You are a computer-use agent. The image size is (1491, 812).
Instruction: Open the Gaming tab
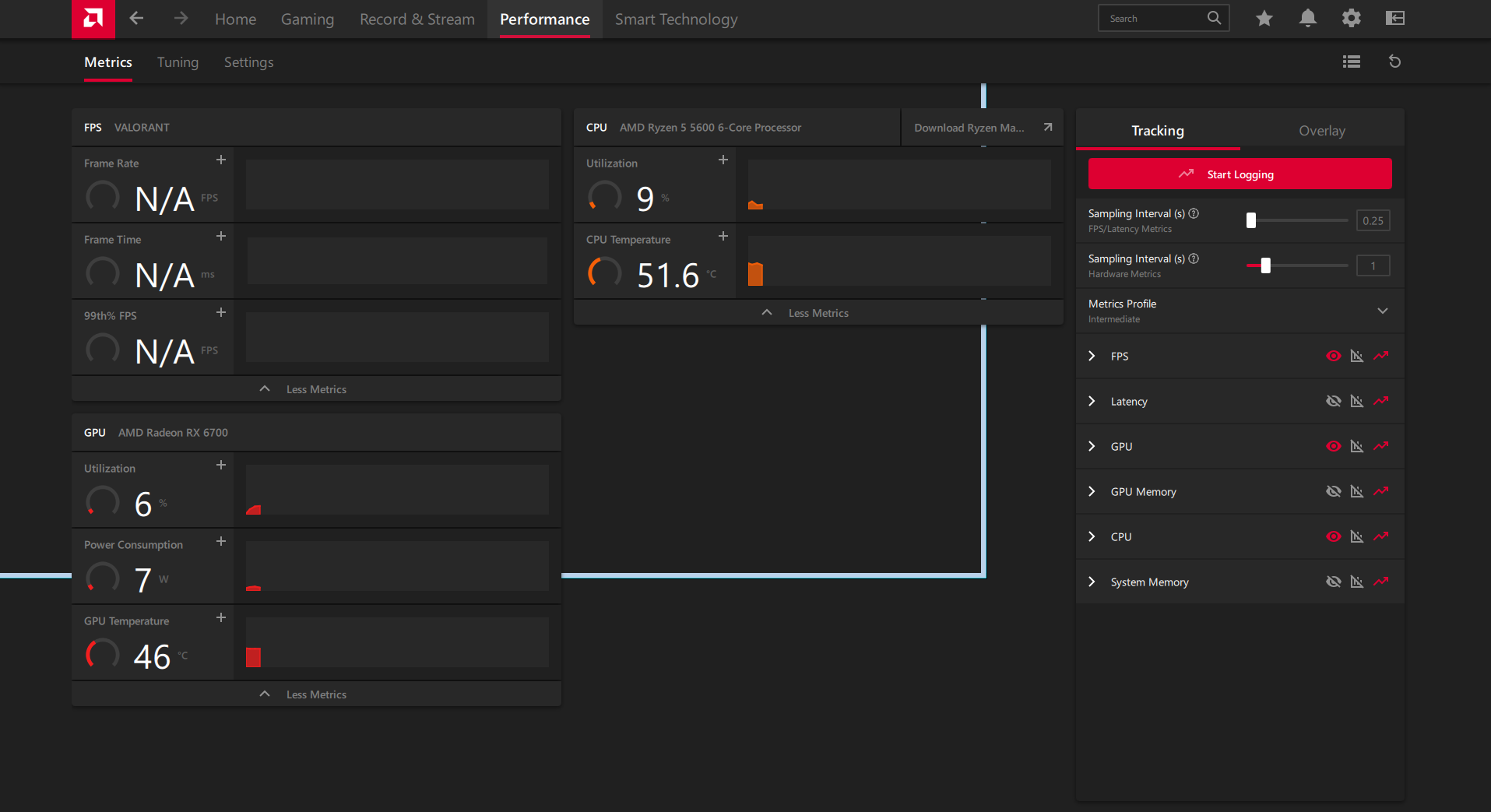[308, 19]
